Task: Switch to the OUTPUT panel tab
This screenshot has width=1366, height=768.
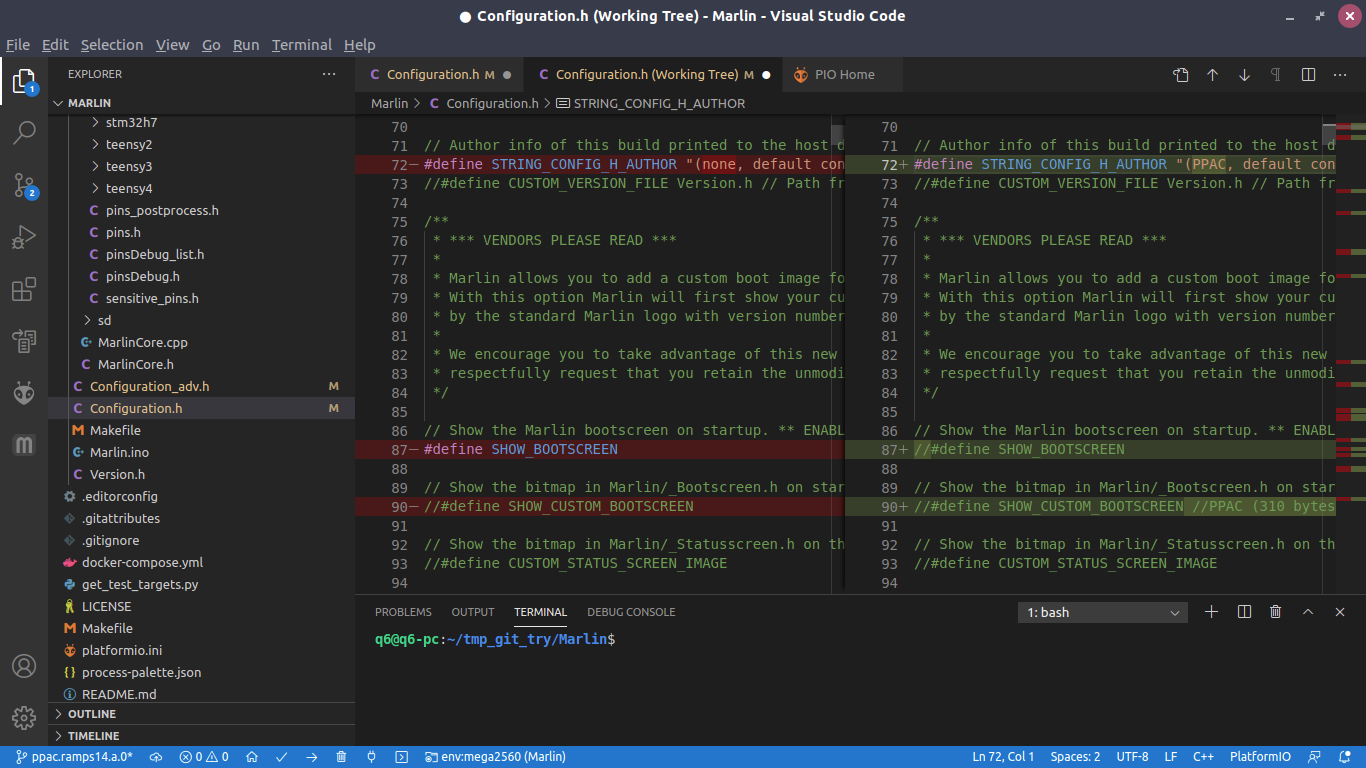Action: [473, 612]
